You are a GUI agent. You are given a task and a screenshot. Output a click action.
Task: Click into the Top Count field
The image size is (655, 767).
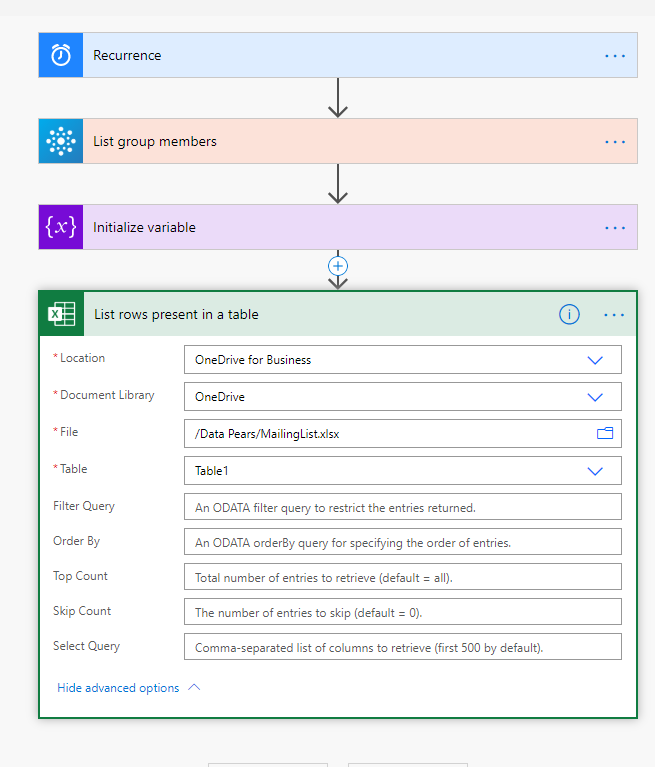(403, 577)
